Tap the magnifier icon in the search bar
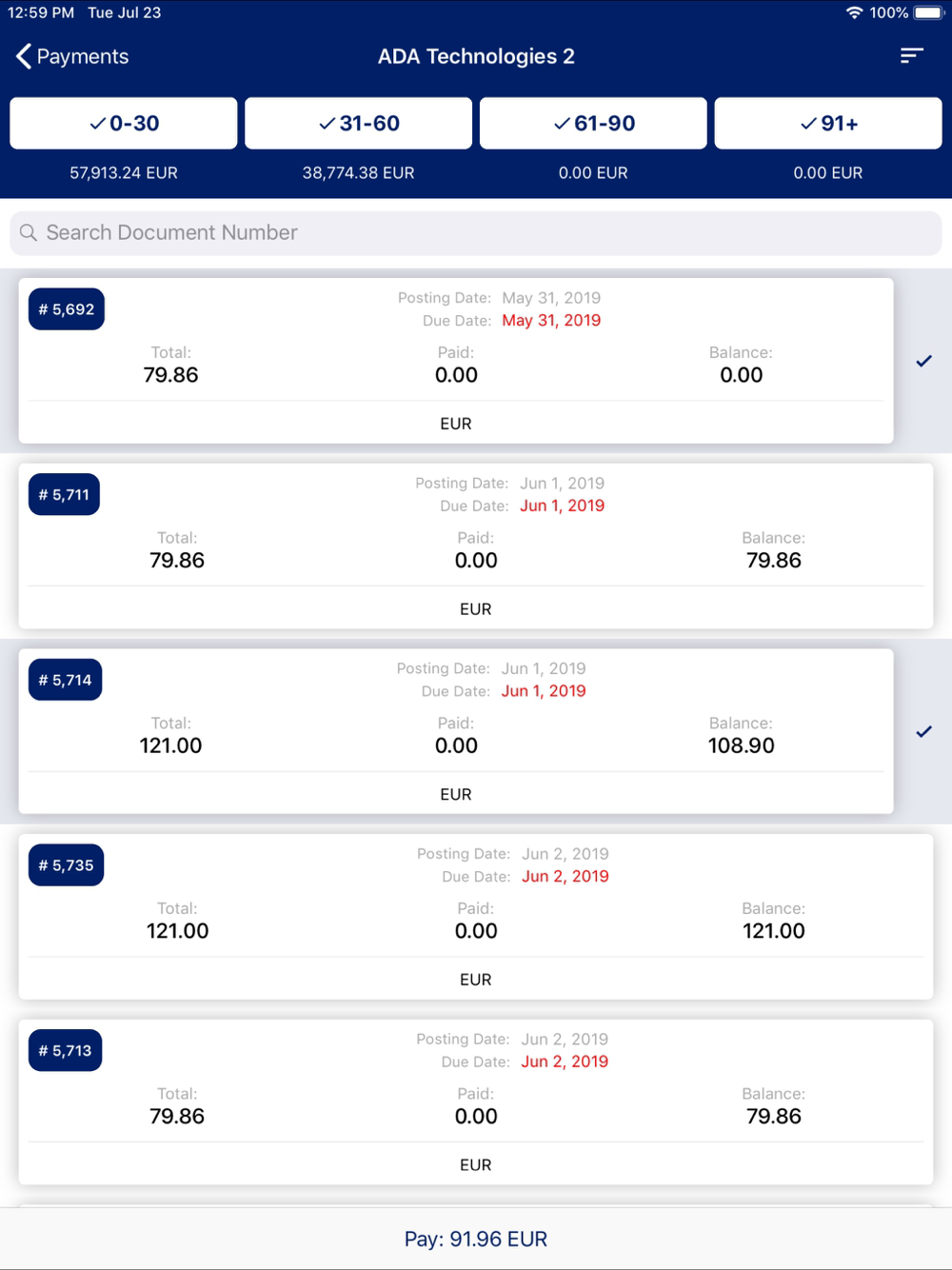The image size is (952, 1270). pos(29,233)
